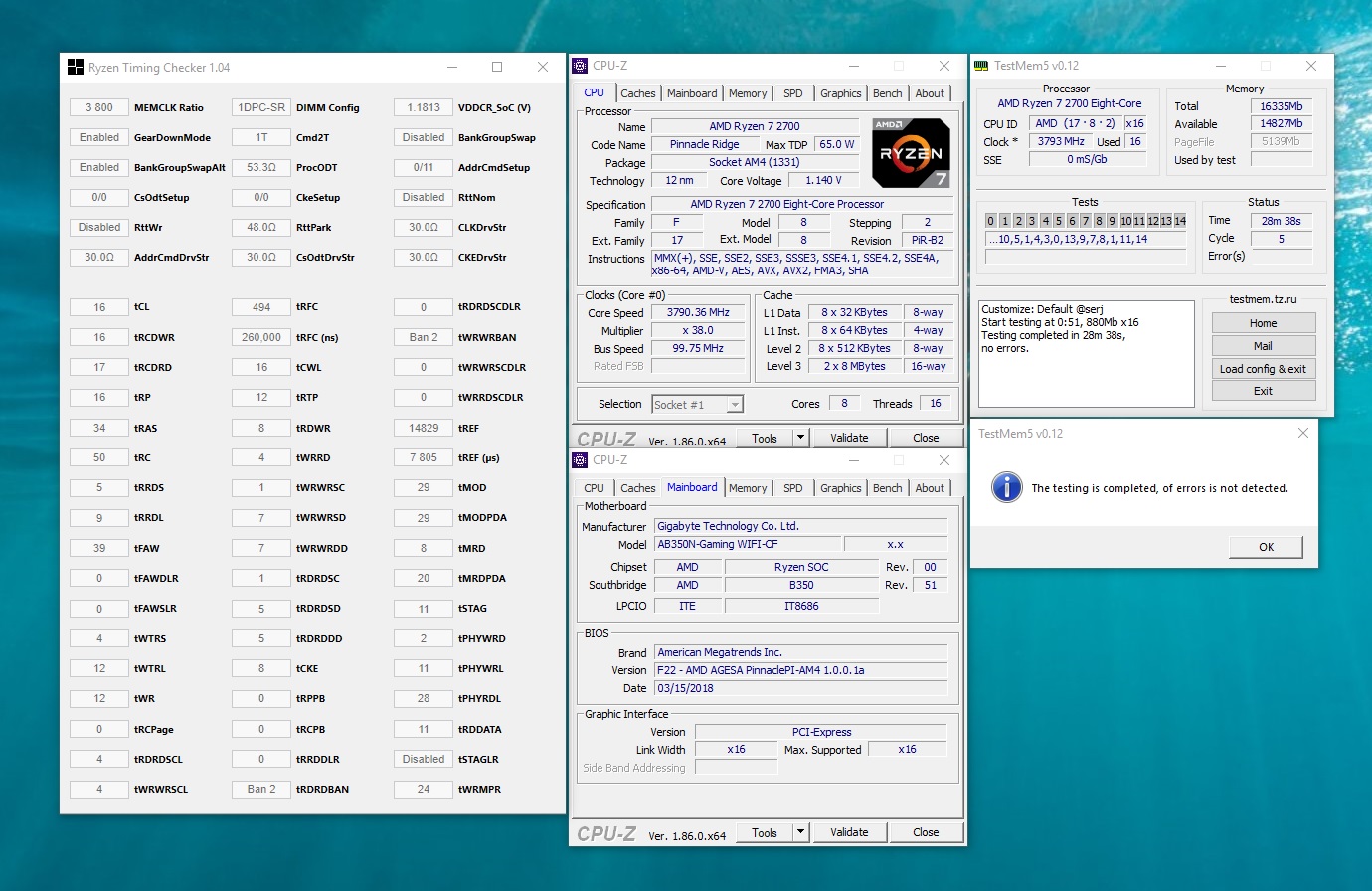Click the blue info icon in TestMem5 dialog
This screenshot has width=1372, height=891.
pyautogui.click(x=1006, y=487)
